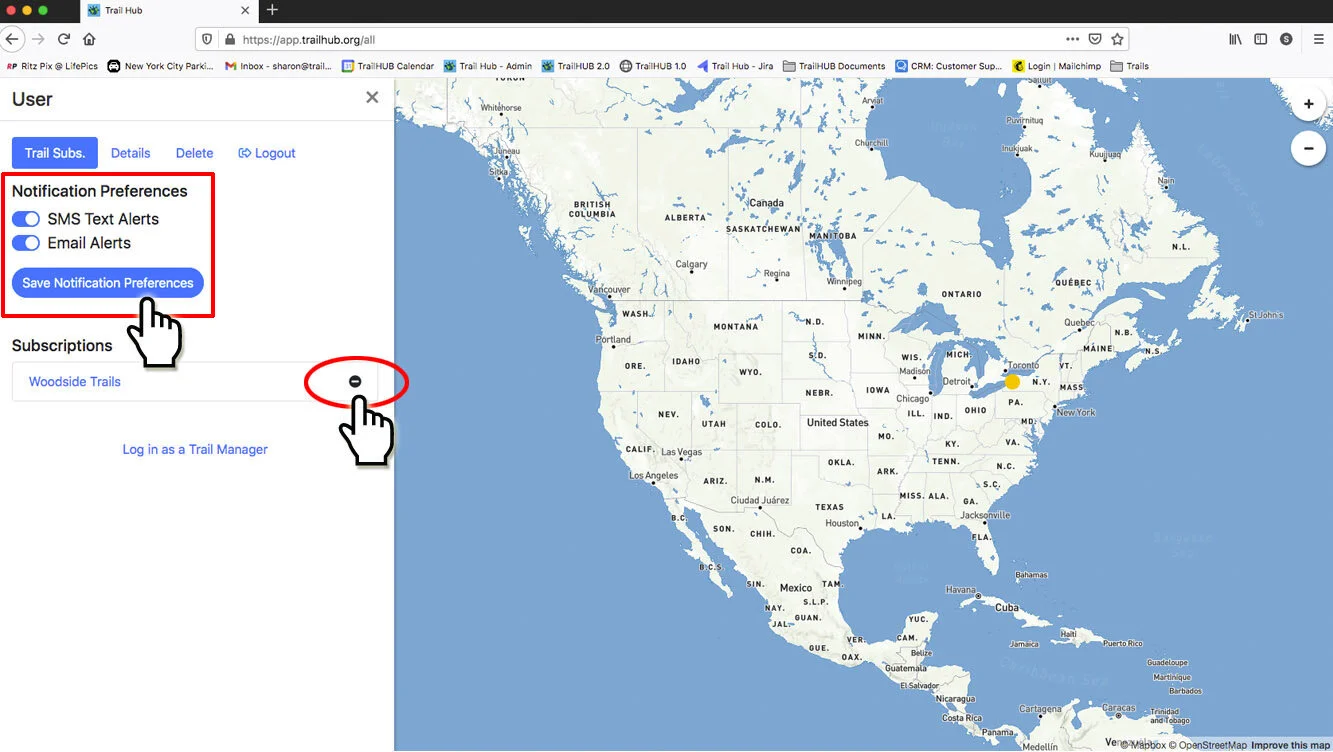This screenshot has width=1333, height=752.
Task: Go to browser home page
Action: tap(89, 39)
